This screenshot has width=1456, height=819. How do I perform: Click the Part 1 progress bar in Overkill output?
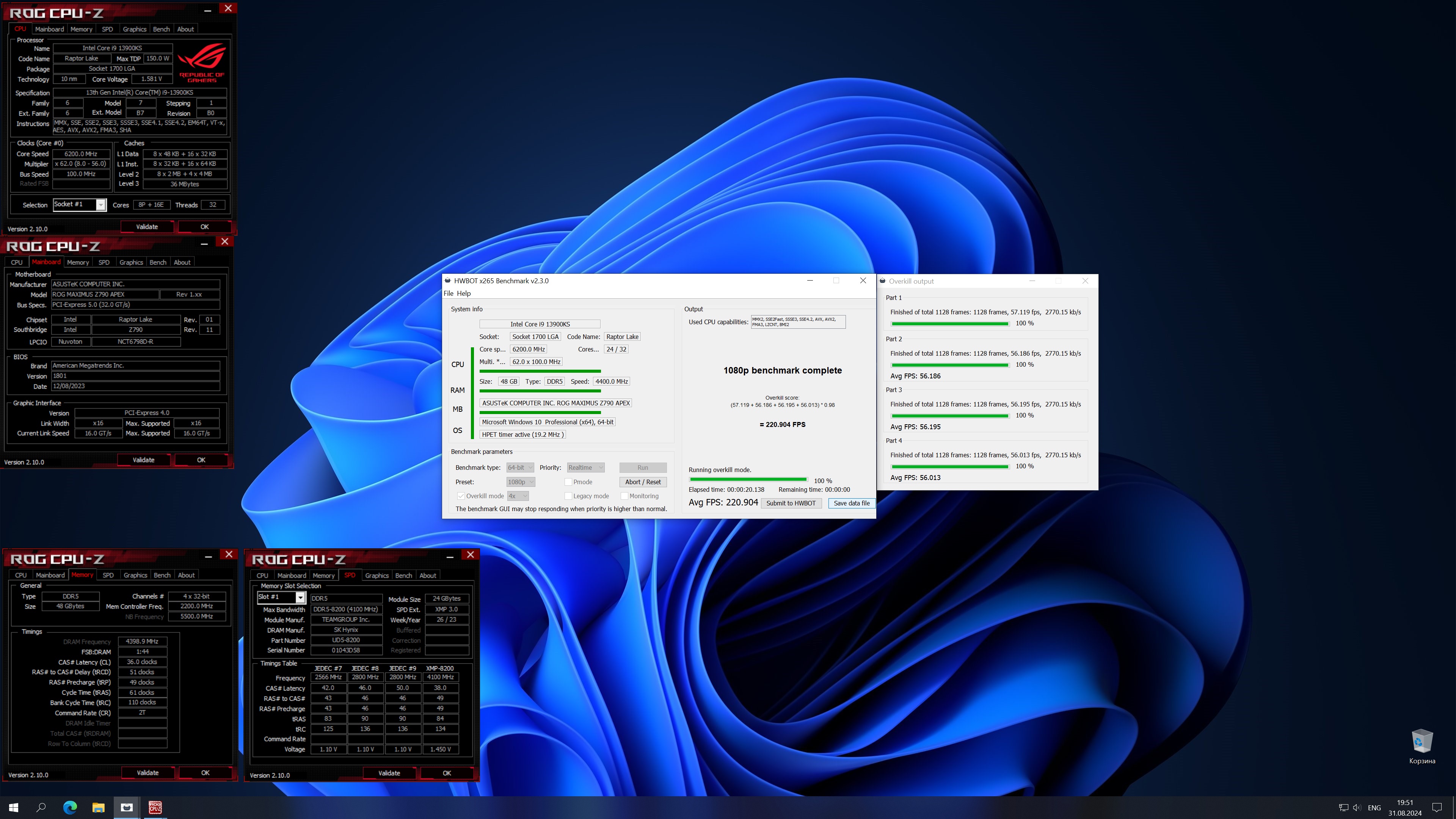949,324
